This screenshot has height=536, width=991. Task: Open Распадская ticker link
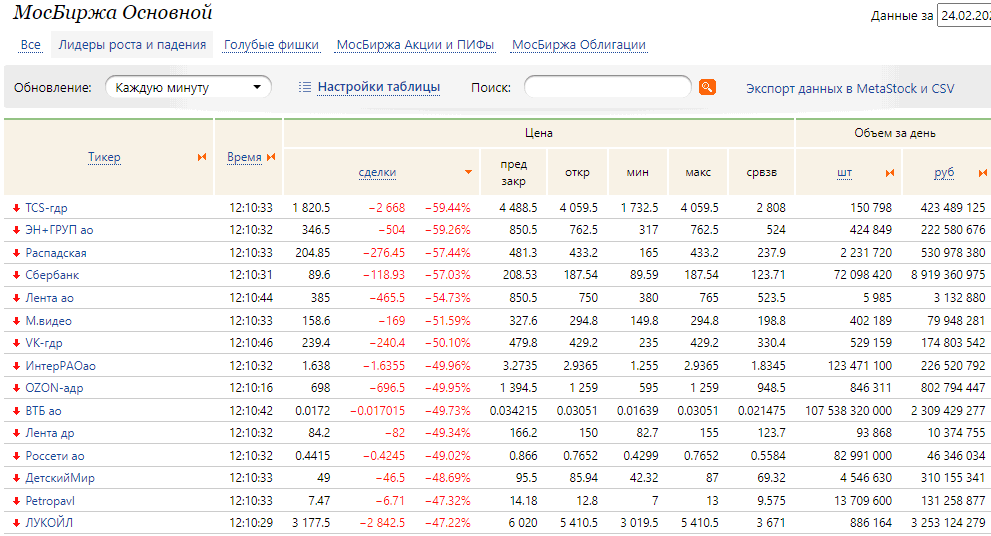click(56, 253)
